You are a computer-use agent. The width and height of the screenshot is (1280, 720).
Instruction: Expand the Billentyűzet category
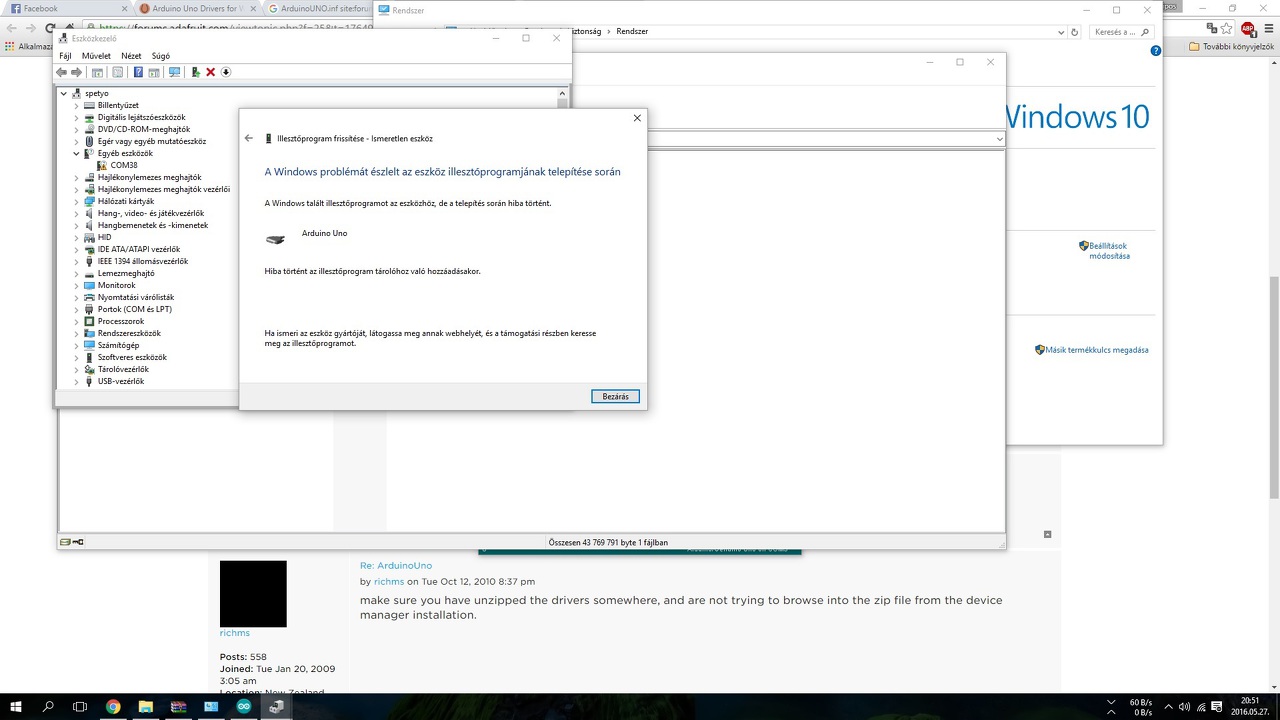pyautogui.click(x=76, y=105)
